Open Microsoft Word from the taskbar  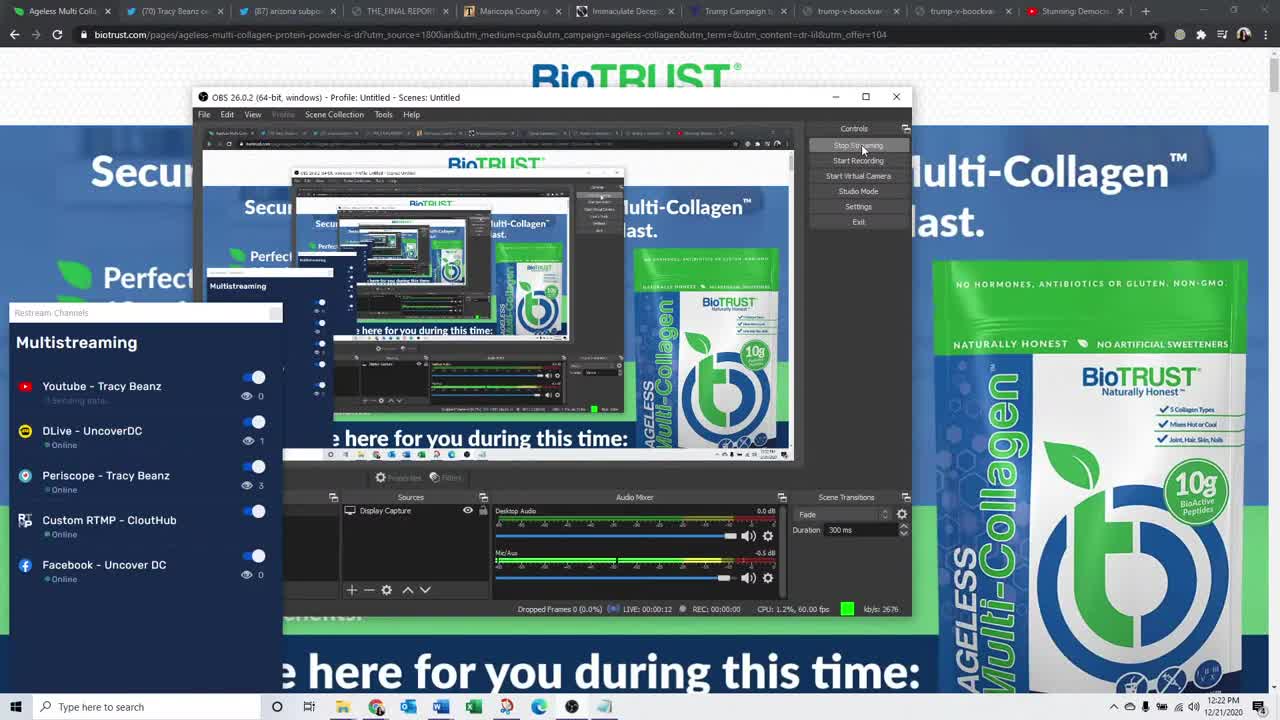coord(441,707)
